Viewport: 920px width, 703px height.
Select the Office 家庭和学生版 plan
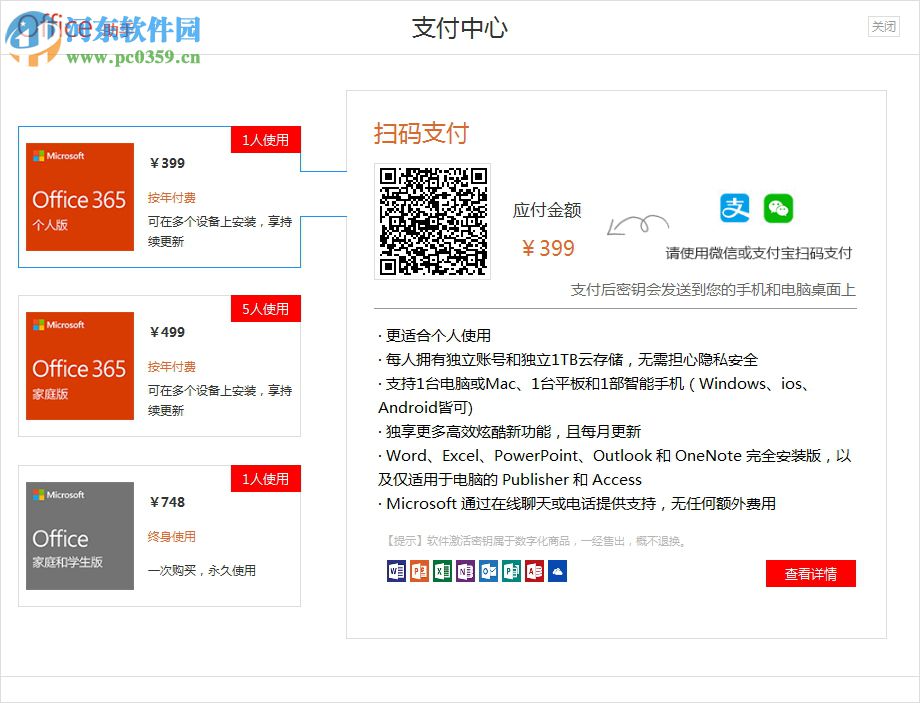coord(159,535)
